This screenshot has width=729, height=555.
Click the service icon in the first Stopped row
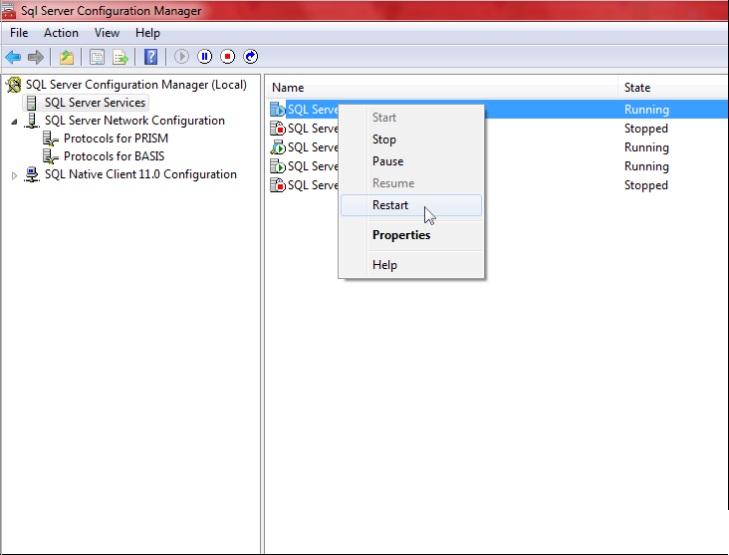(x=278, y=128)
